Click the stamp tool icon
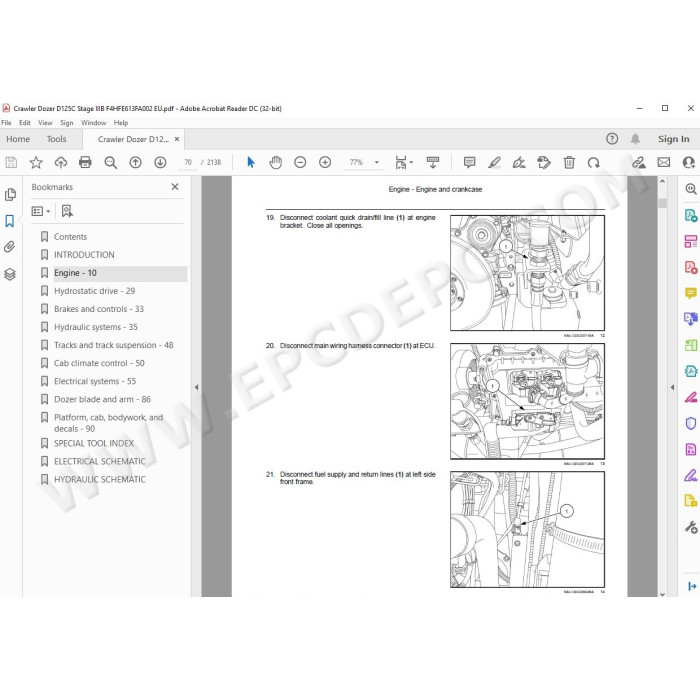The height and width of the screenshot is (700, 700). click(544, 162)
